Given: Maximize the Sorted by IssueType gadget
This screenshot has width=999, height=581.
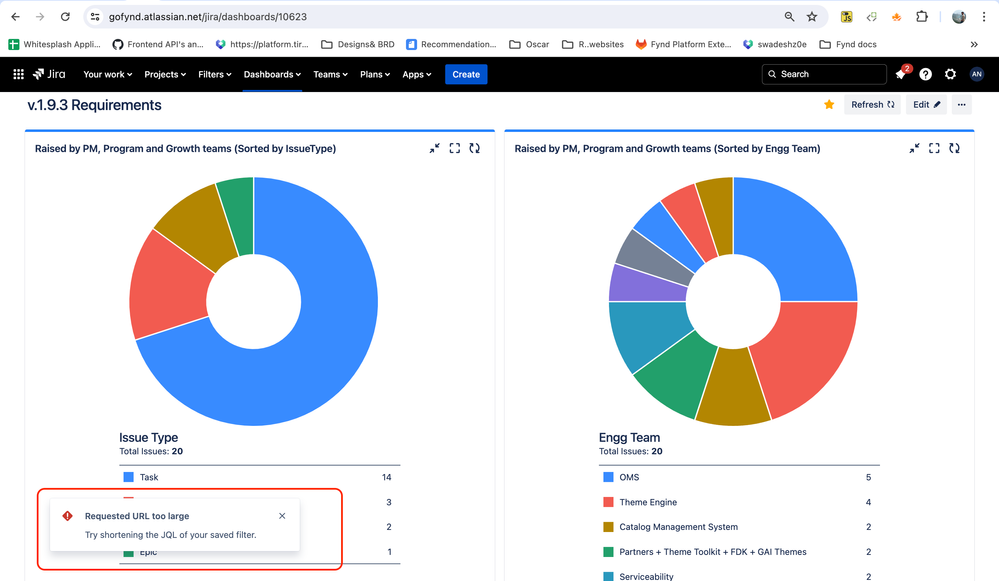Looking at the screenshot, I should 455,148.
